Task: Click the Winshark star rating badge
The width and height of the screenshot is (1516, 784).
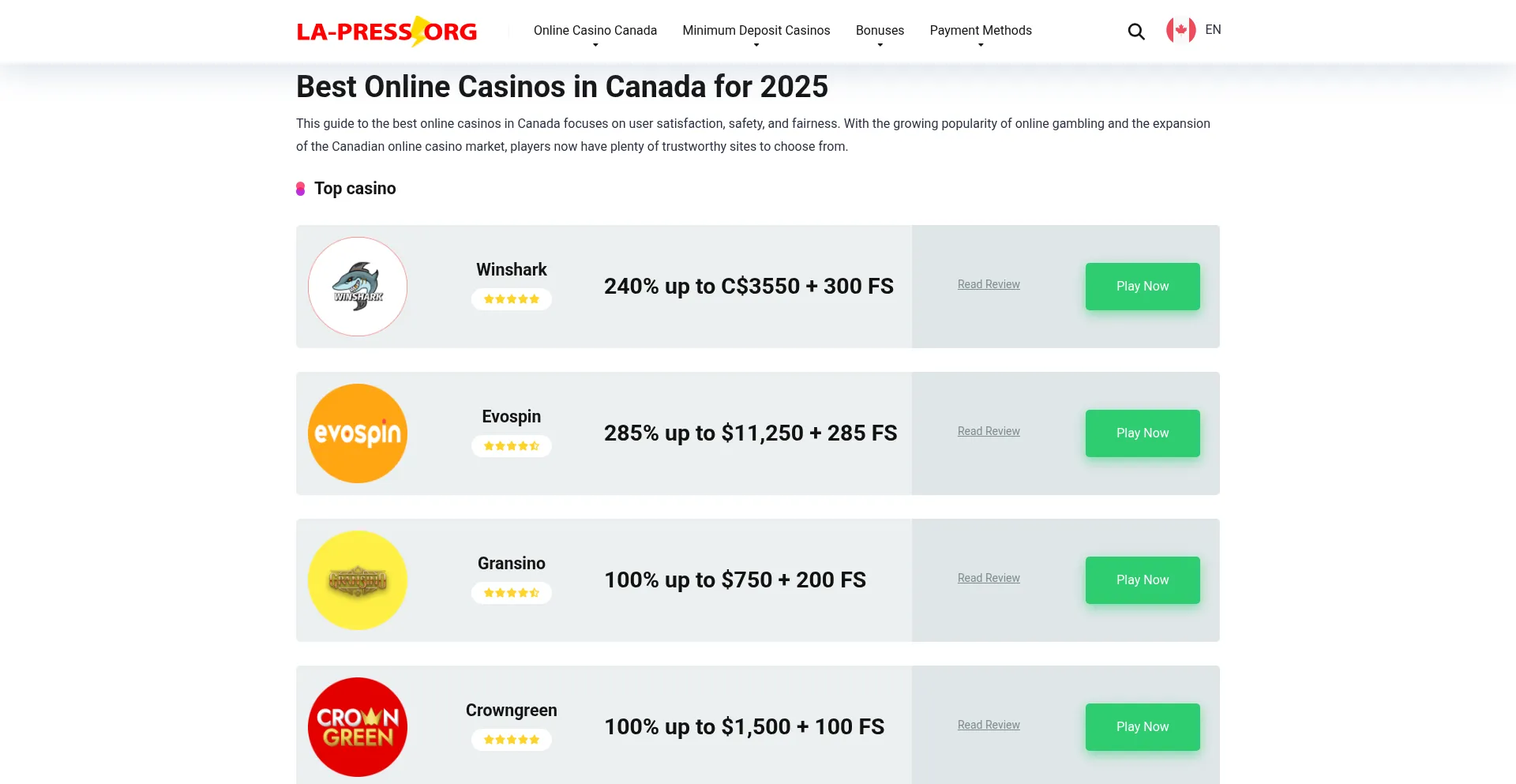Action: (512, 299)
